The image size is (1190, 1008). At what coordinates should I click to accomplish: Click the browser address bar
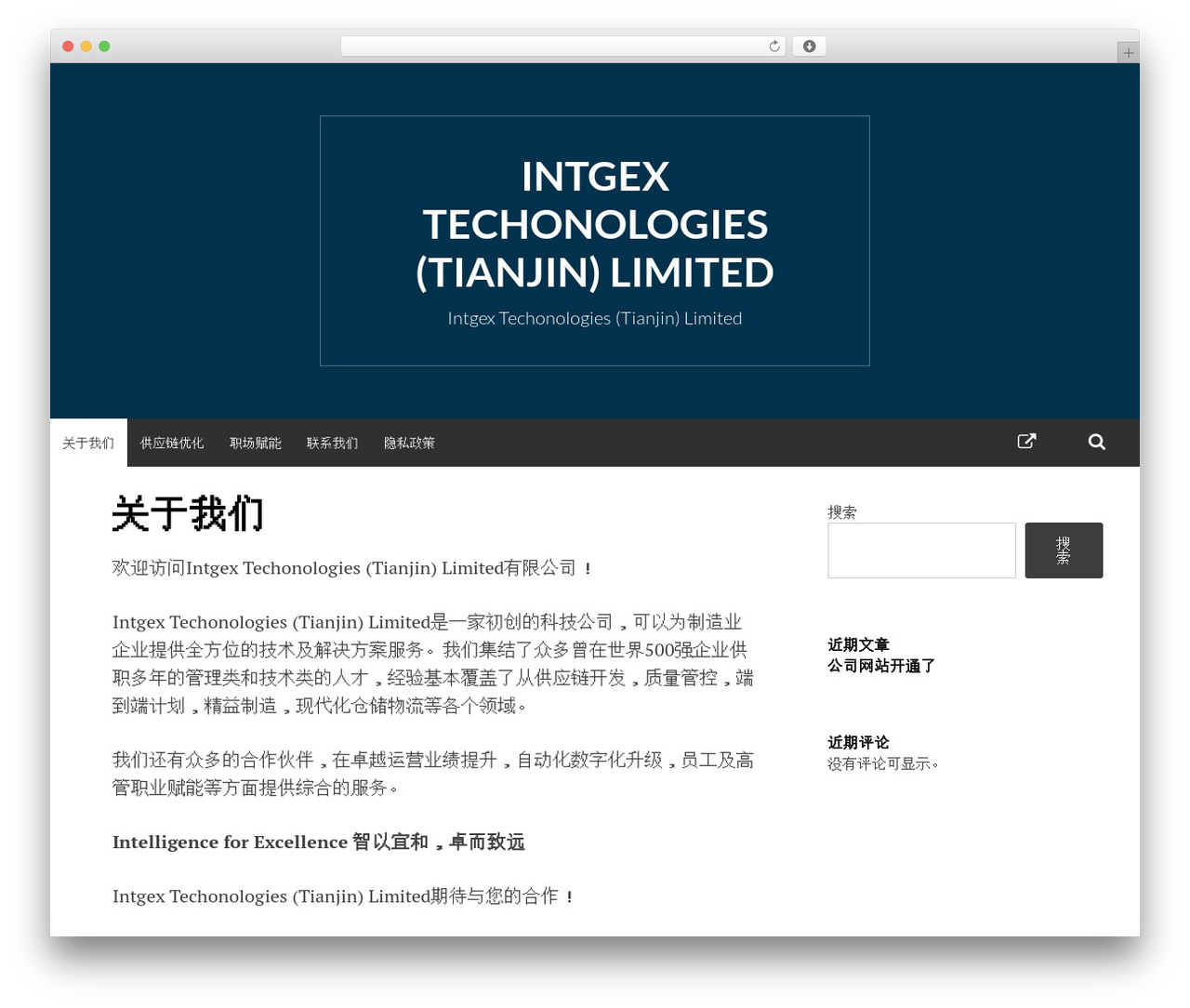coord(563,46)
